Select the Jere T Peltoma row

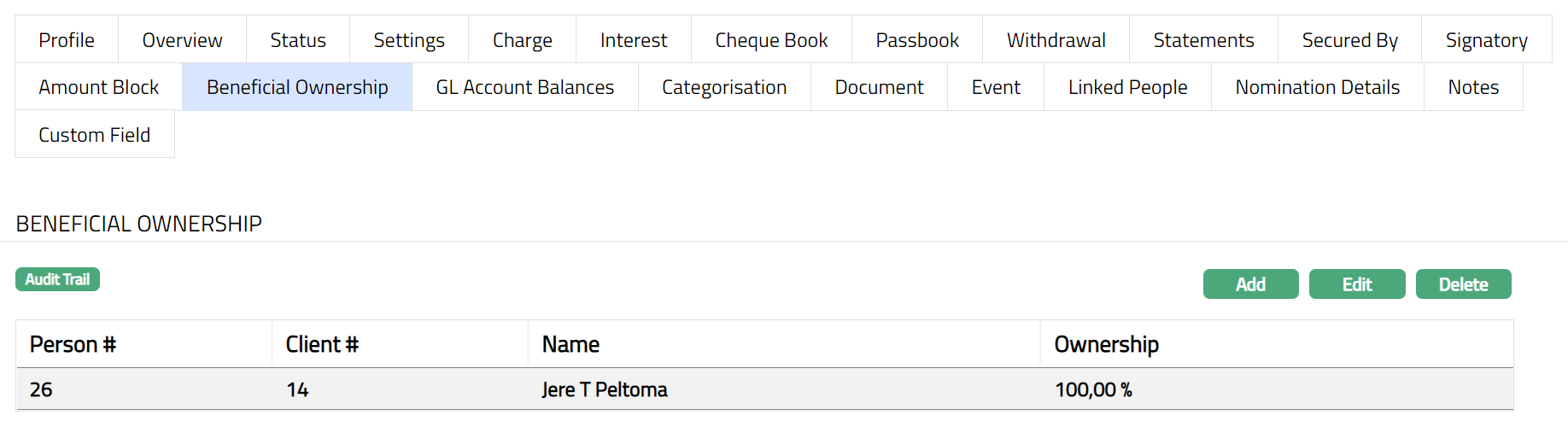(x=604, y=389)
